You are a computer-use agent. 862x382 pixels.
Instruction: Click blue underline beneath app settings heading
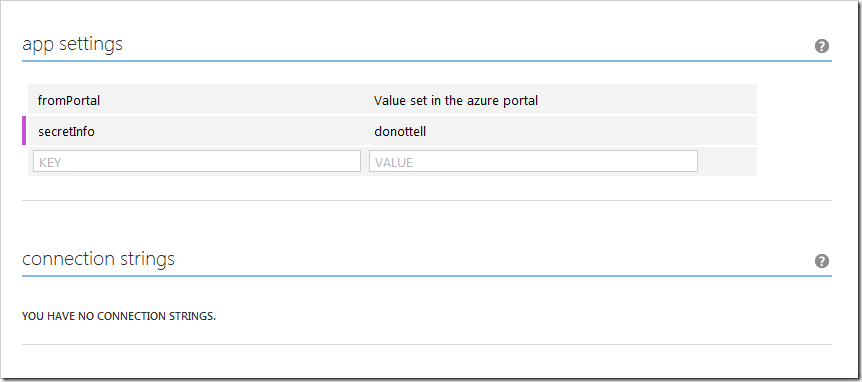[x=427, y=60]
